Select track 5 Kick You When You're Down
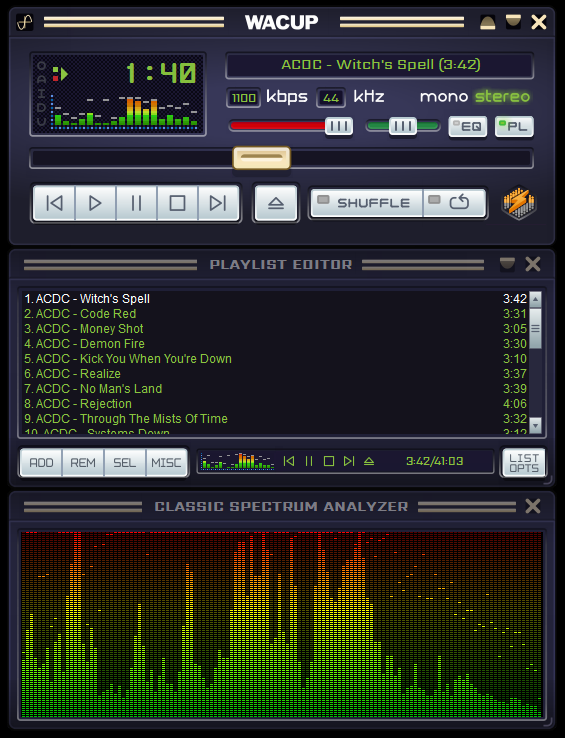The height and width of the screenshot is (738, 565). (x=275, y=359)
